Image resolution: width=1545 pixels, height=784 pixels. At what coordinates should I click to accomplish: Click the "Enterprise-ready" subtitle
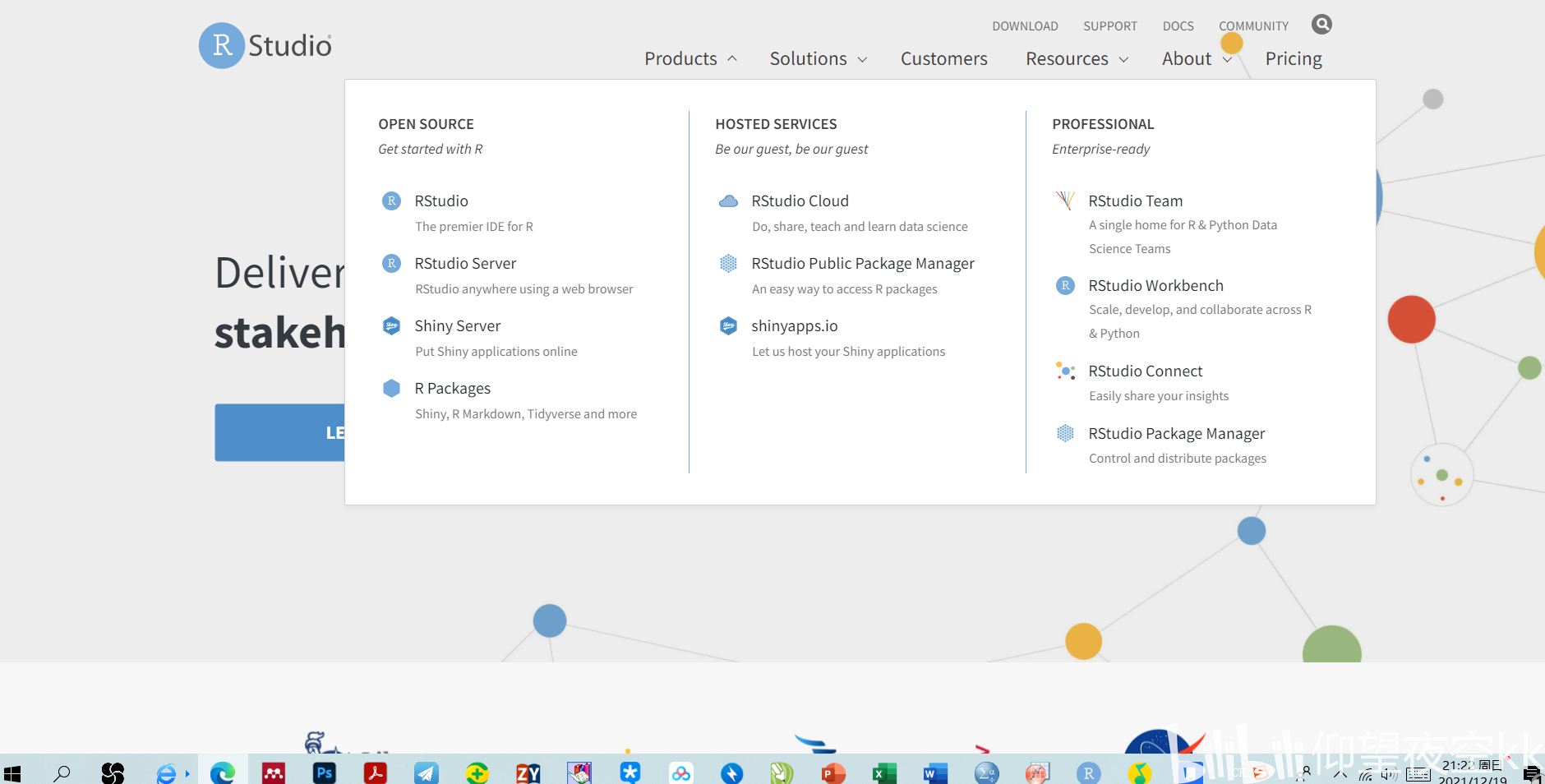tap(1101, 149)
